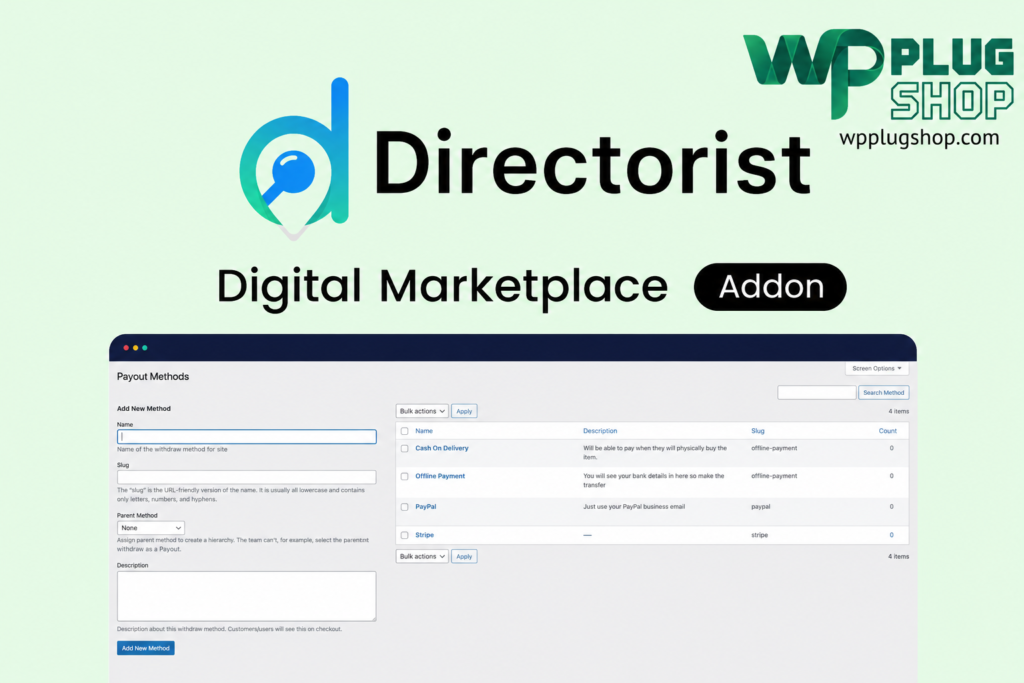The height and width of the screenshot is (683, 1024).
Task: Open the bottom Bulk actions dropdown
Action: click(422, 556)
